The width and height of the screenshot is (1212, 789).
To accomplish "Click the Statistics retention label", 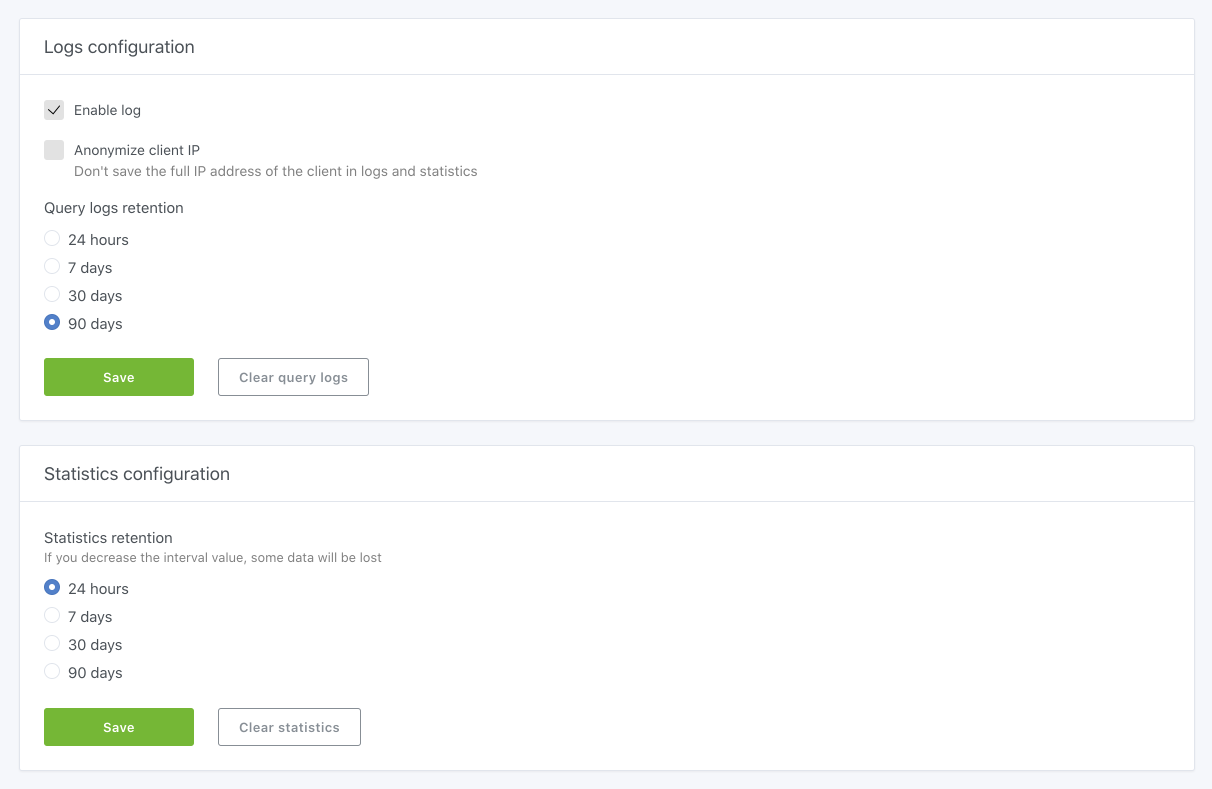I will pyautogui.click(x=108, y=538).
